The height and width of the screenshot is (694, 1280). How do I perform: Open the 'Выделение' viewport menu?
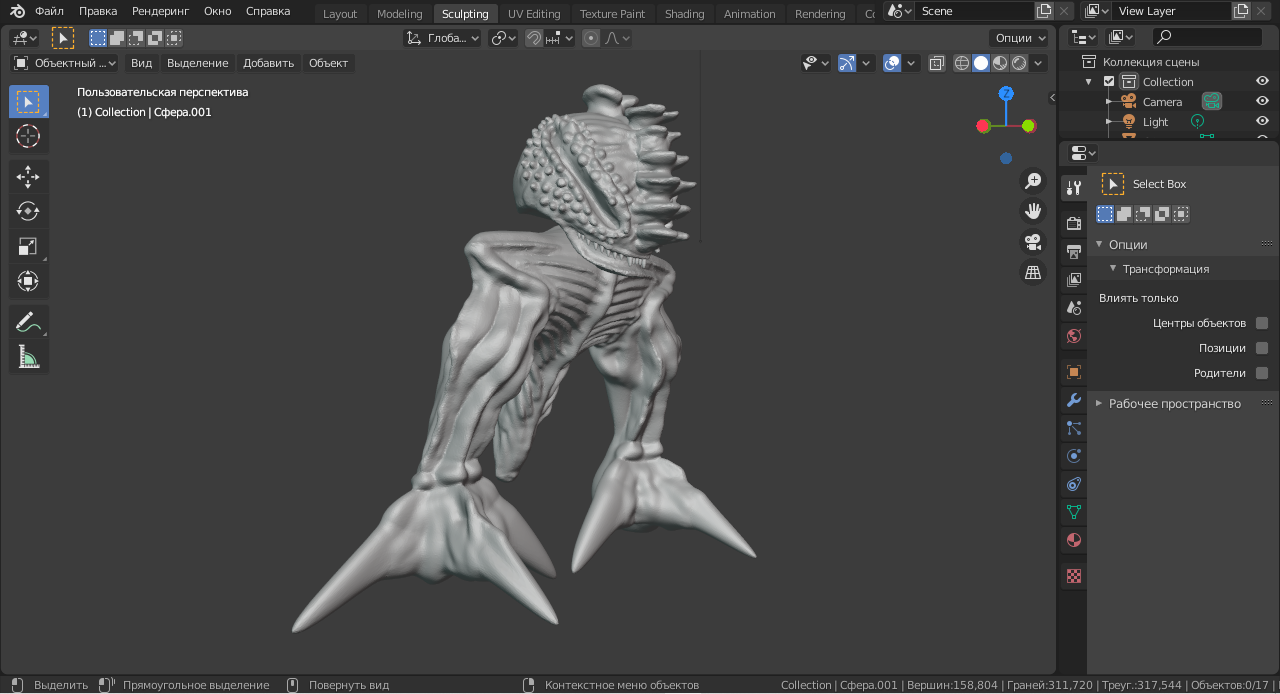(198, 63)
